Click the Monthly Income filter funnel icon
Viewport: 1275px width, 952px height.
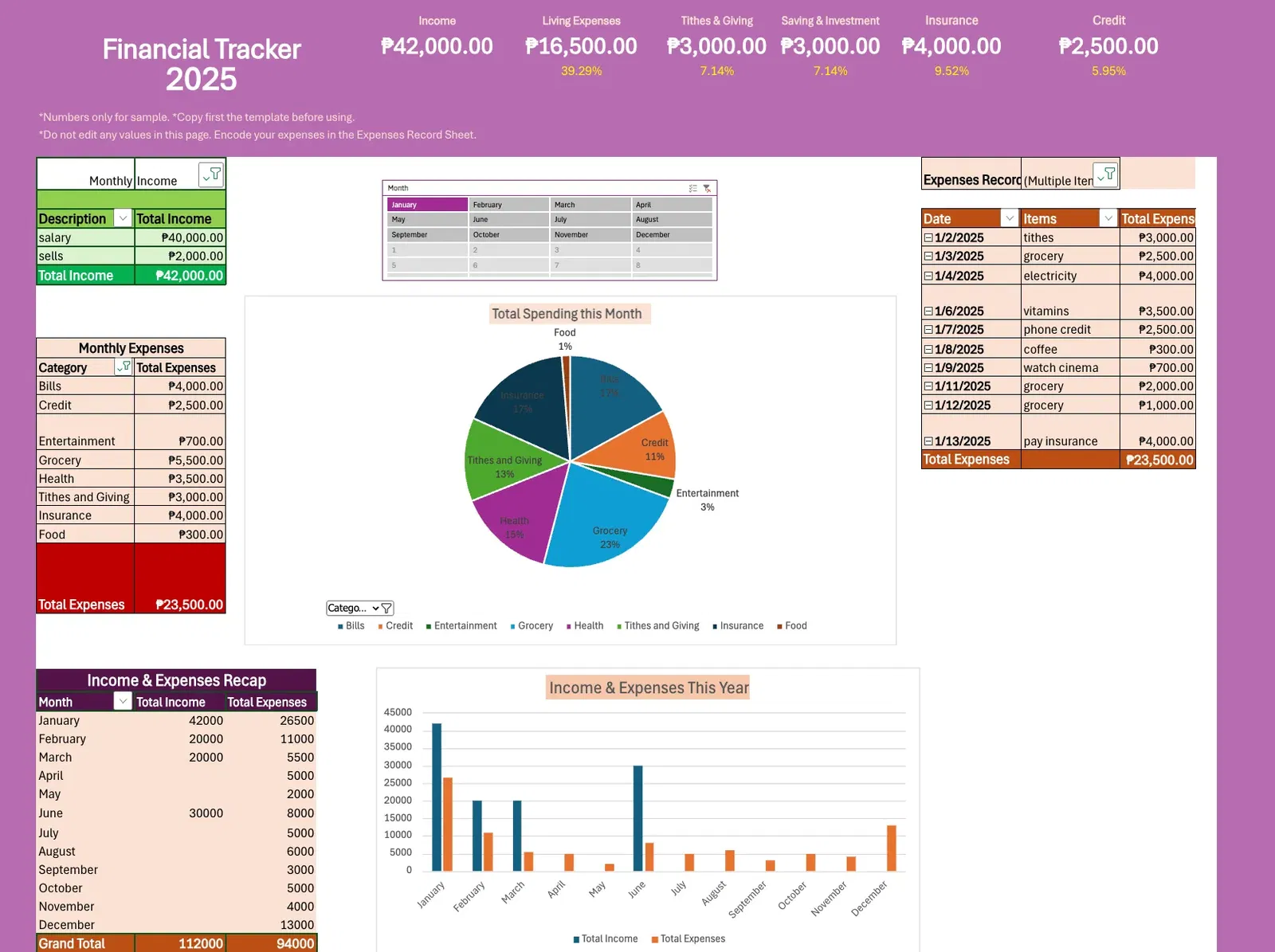point(211,173)
